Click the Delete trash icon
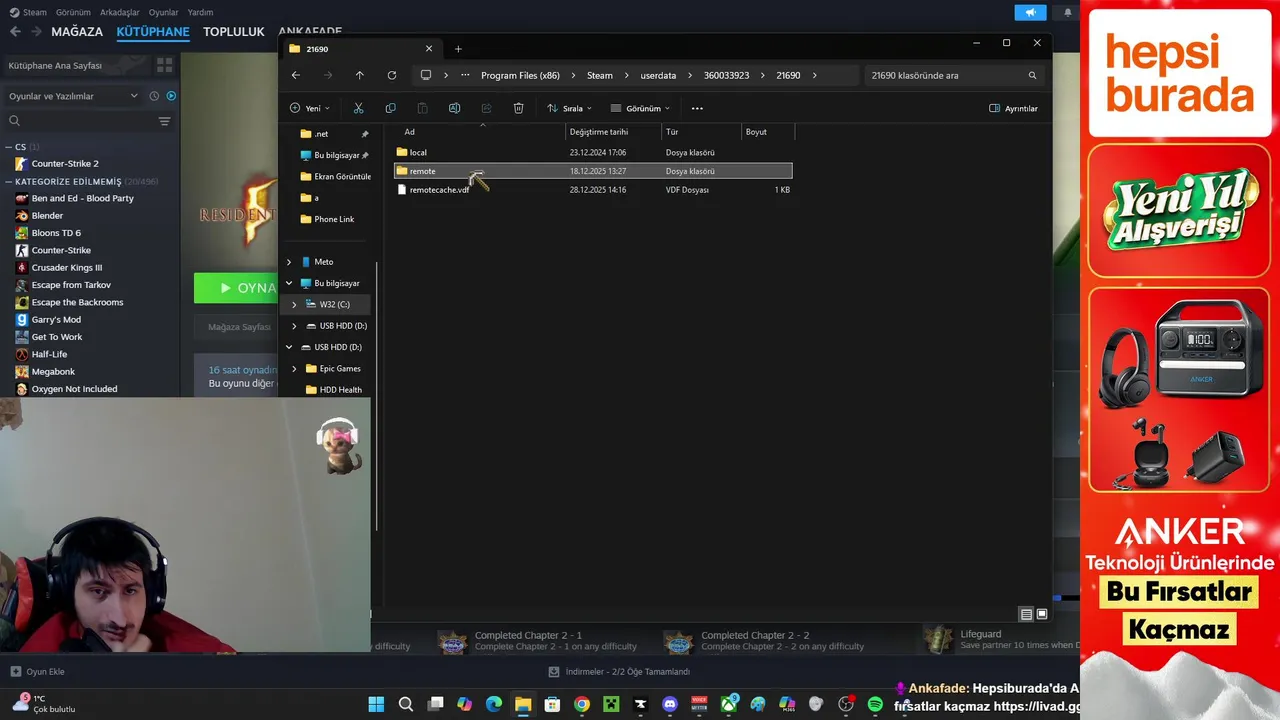Viewport: 1280px width, 720px height. (518, 108)
